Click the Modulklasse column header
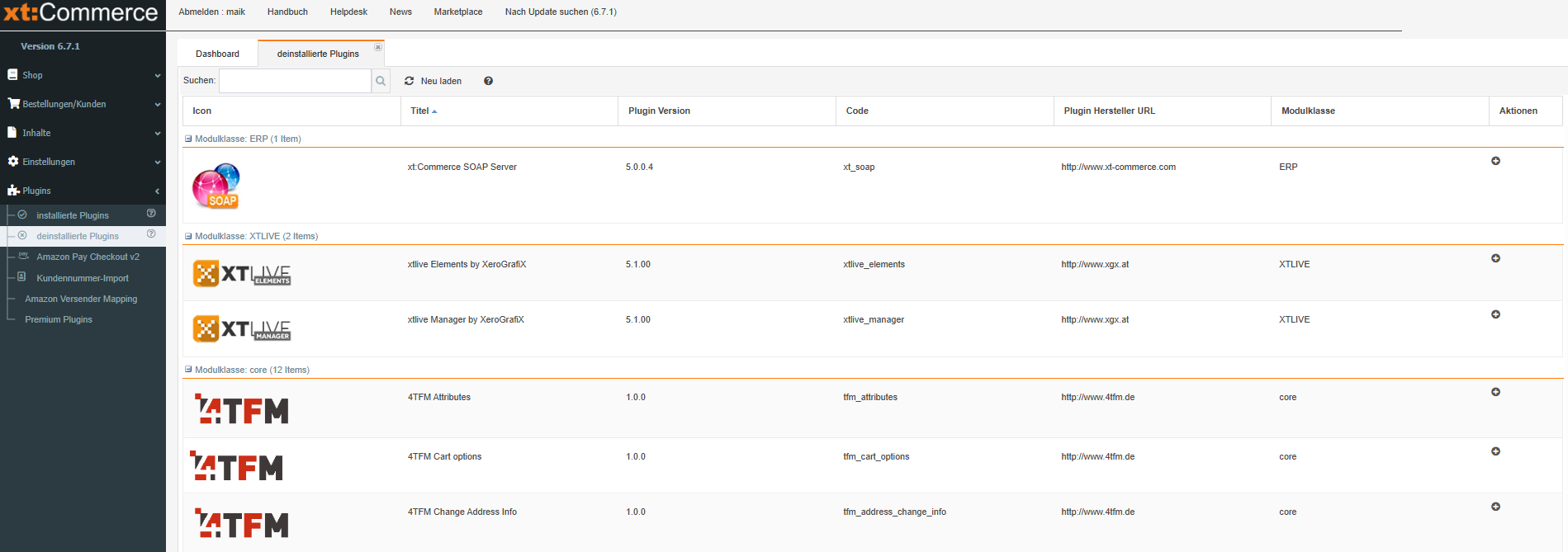1568x552 pixels. (1380, 111)
